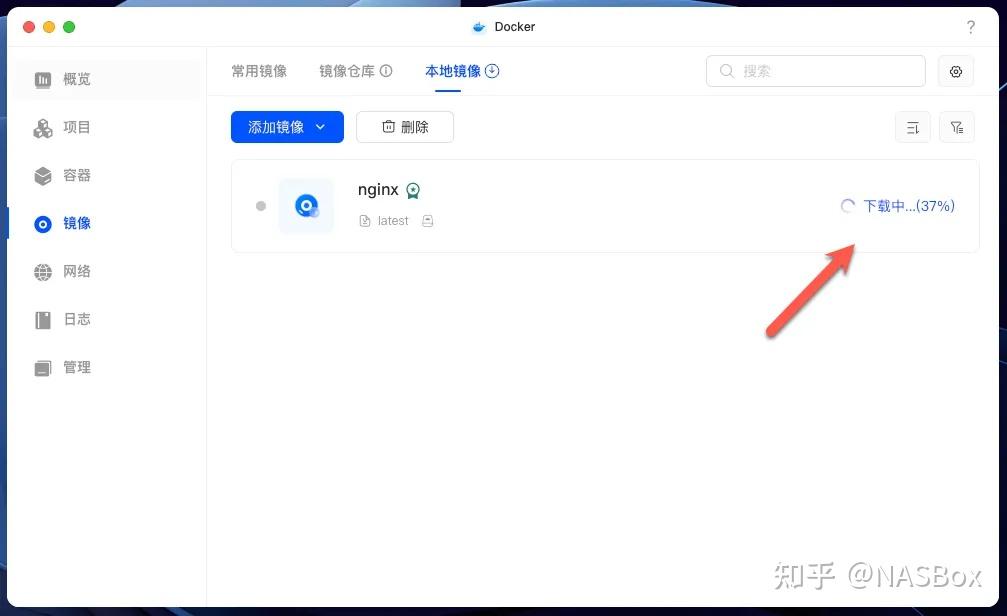Image resolution: width=1007 pixels, height=616 pixels.
Task: Open the 网络 (Networks) section
Action: click(77, 271)
